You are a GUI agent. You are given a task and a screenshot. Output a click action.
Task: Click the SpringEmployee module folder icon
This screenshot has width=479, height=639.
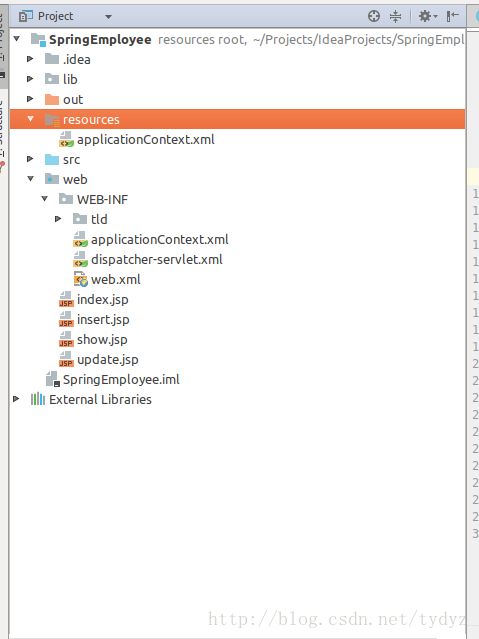click(38, 40)
